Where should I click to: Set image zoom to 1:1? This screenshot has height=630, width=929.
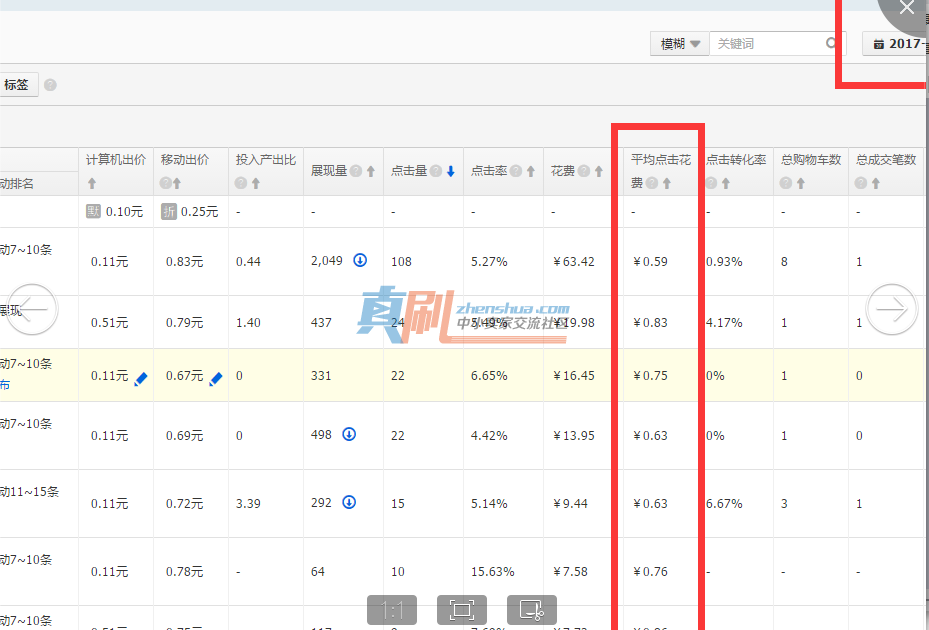pos(392,610)
